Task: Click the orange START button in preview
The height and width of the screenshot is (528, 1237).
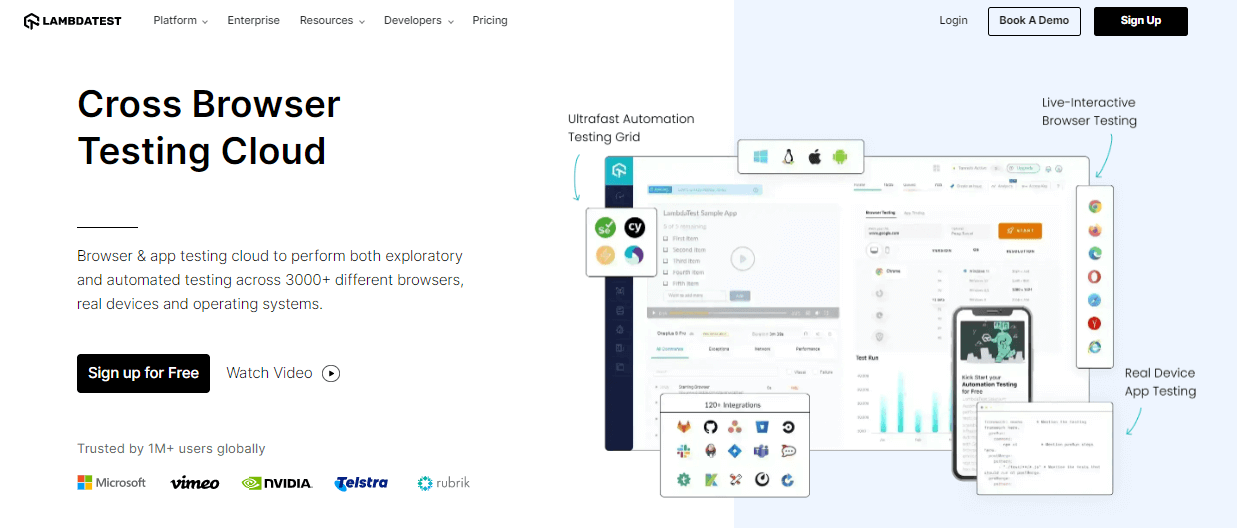Action: click(x=1020, y=231)
